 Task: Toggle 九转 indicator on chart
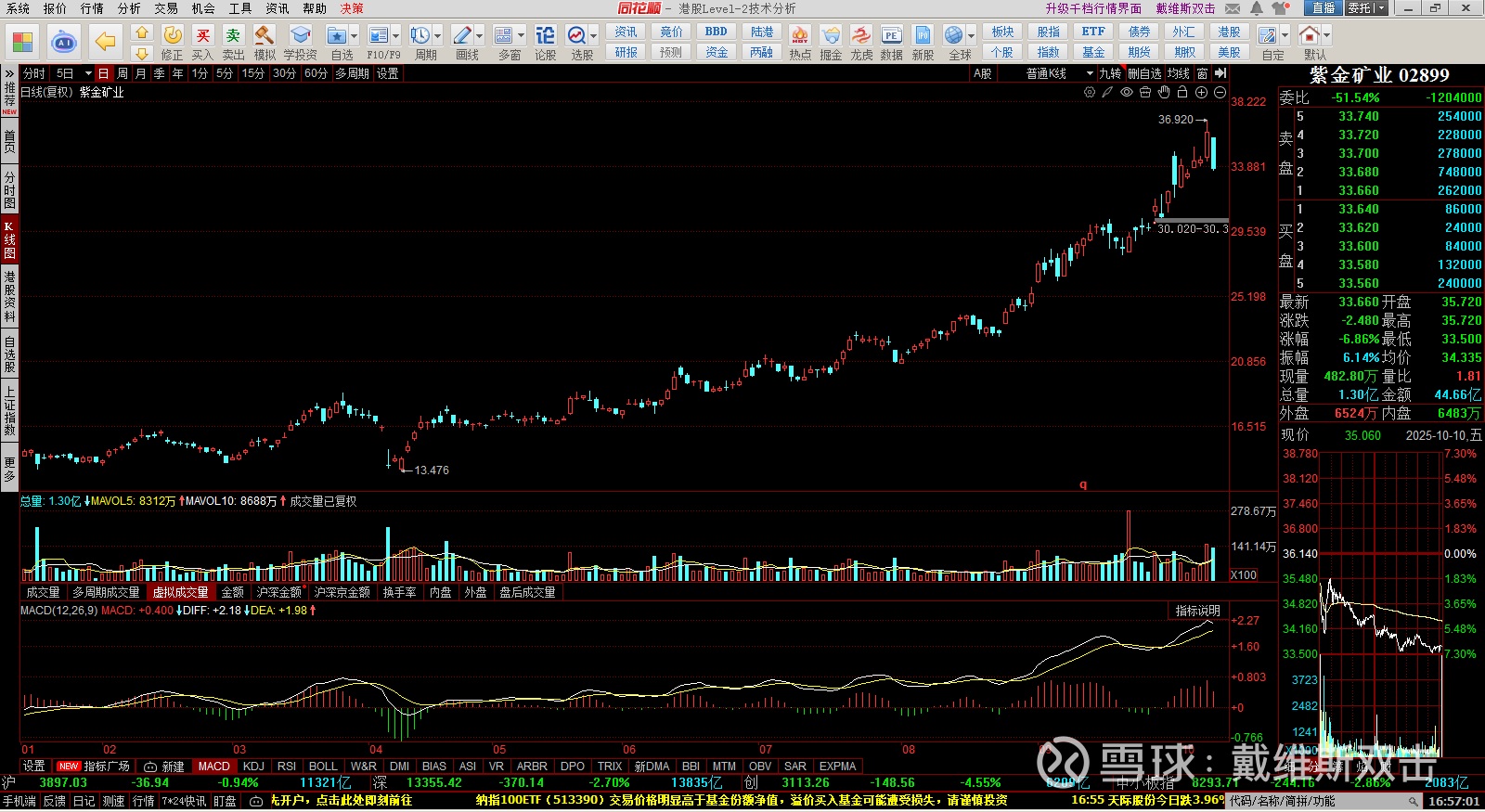coord(1111,73)
